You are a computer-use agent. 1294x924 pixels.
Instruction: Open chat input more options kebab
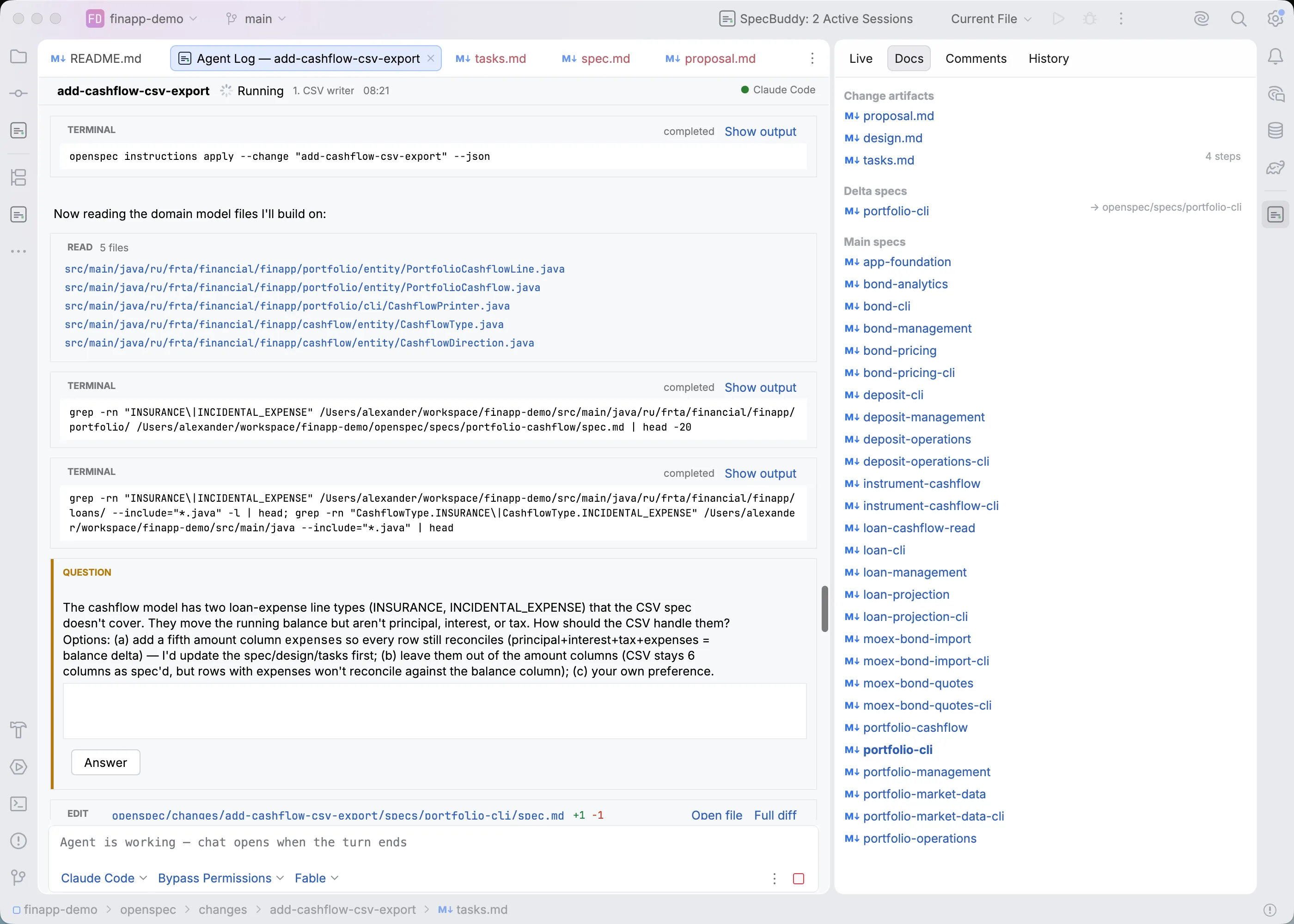click(775, 878)
